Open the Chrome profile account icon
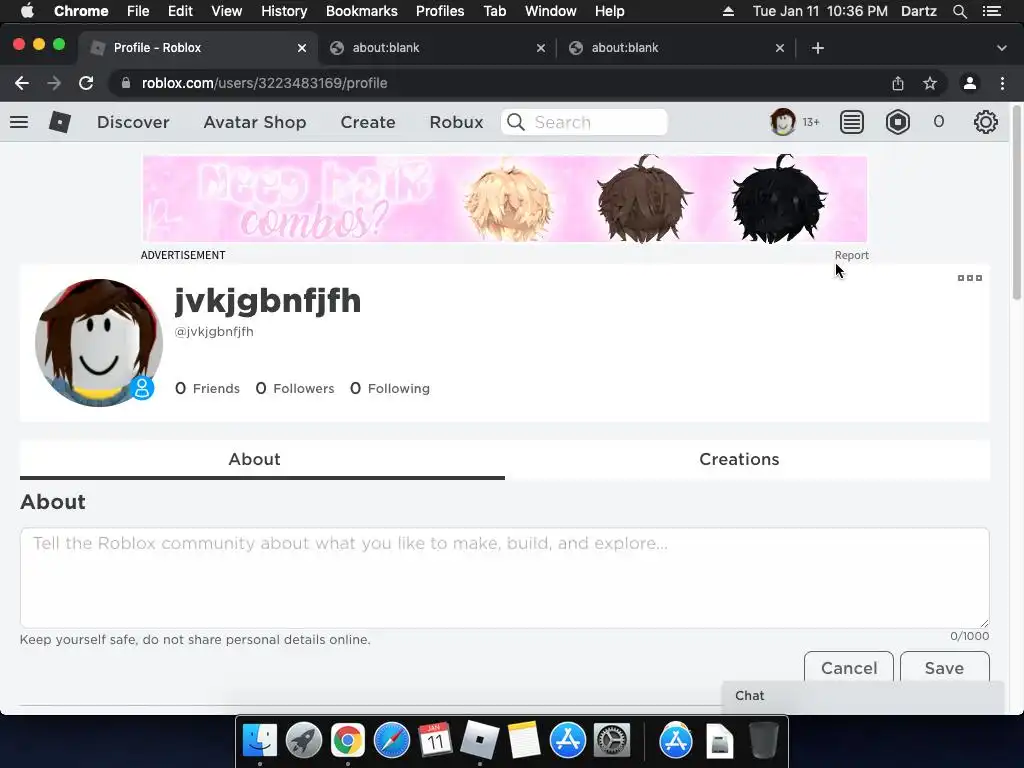 pyautogui.click(x=970, y=83)
